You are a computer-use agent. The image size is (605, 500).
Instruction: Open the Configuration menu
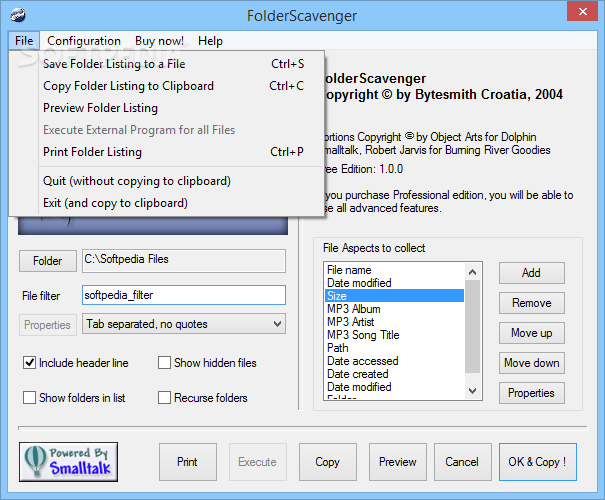pyautogui.click(x=84, y=41)
